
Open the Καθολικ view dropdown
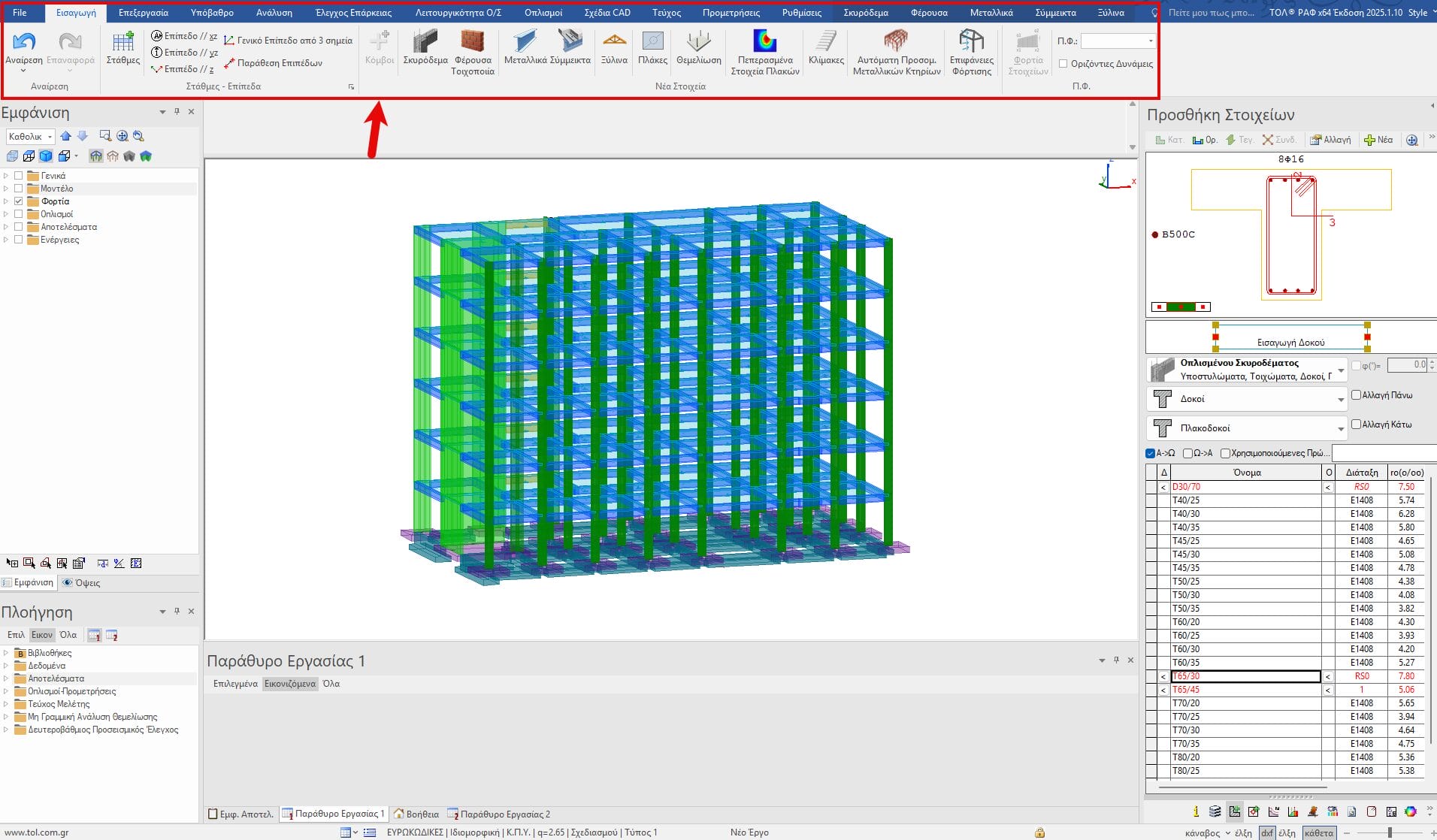31,137
